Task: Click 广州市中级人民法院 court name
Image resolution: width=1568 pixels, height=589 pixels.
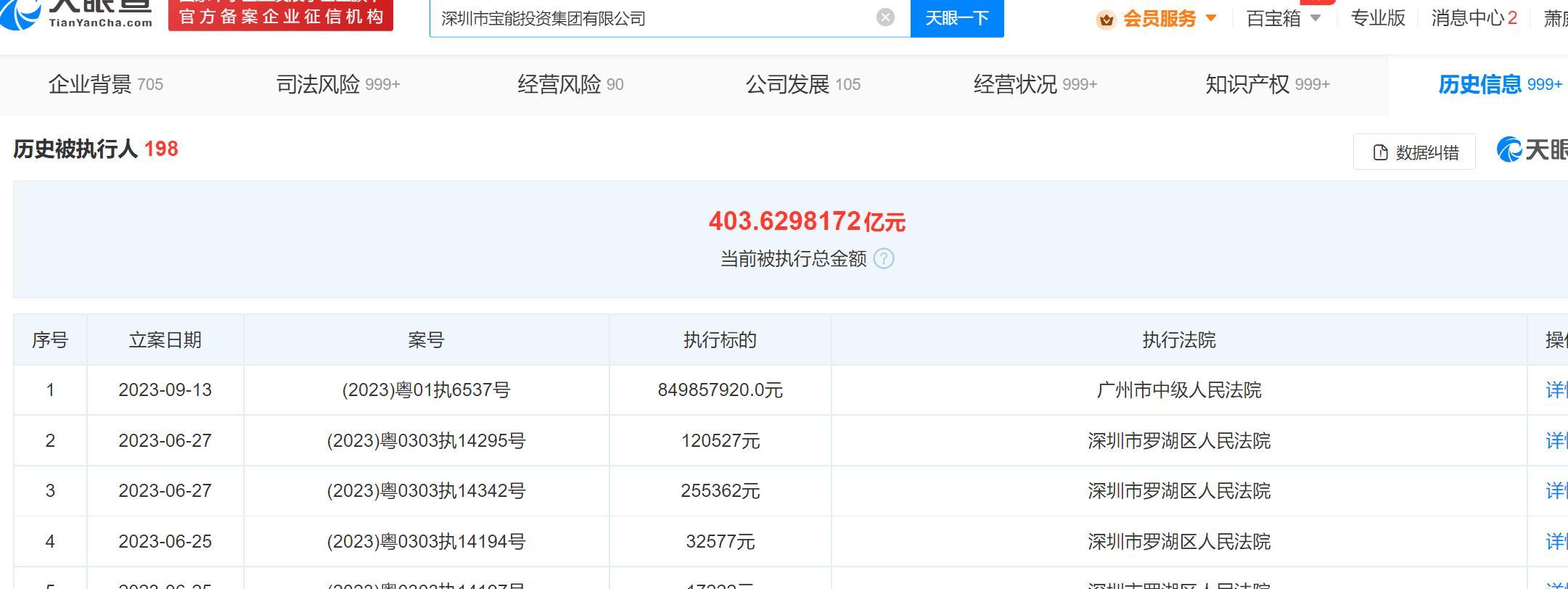Action: tap(1179, 390)
